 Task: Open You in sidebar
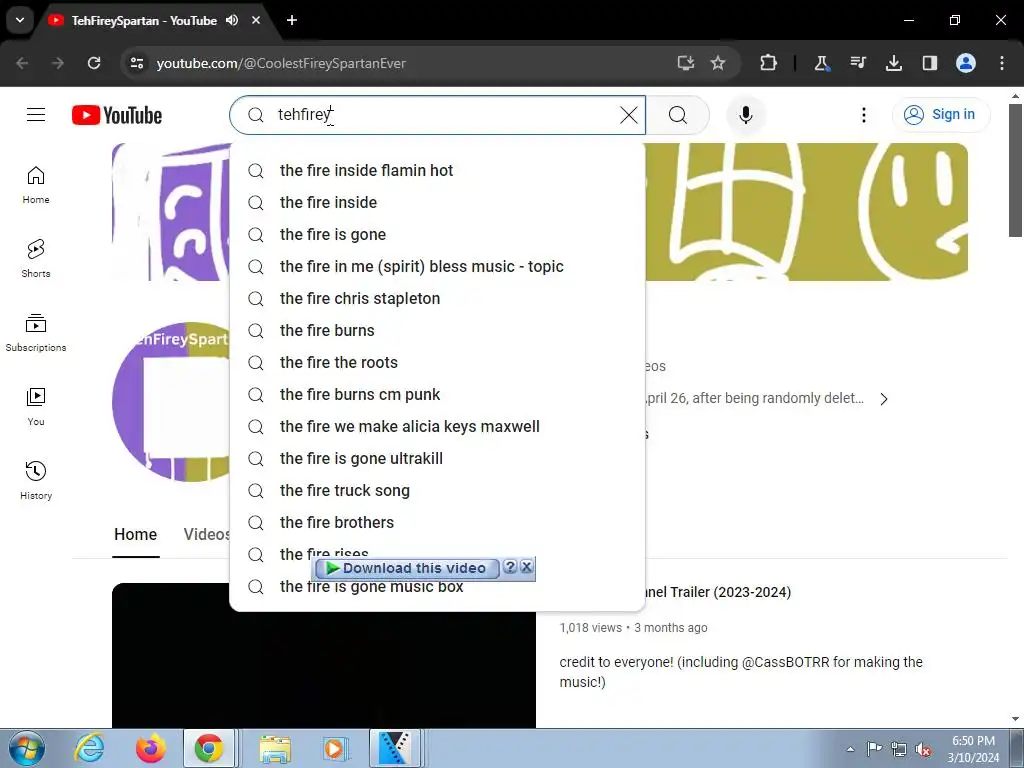click(36, 406)
